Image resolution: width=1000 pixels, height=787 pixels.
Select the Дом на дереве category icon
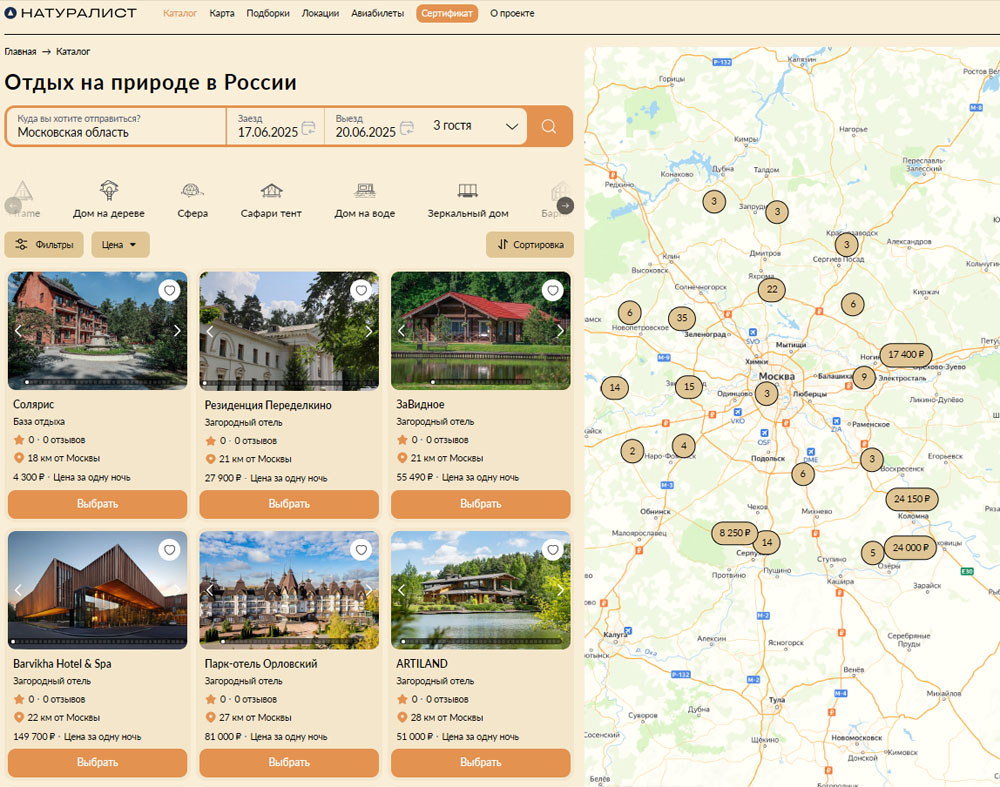tap(109, 190)
